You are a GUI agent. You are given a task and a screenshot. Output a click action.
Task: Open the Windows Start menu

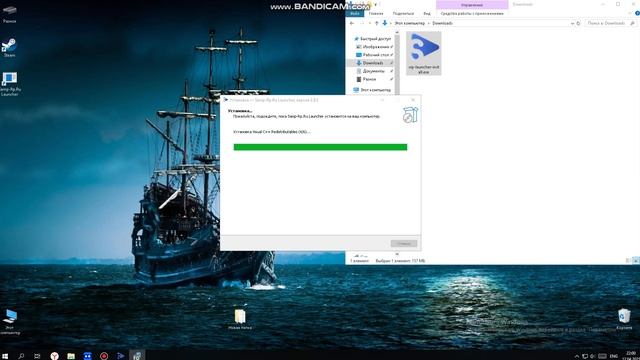point(5,356)
